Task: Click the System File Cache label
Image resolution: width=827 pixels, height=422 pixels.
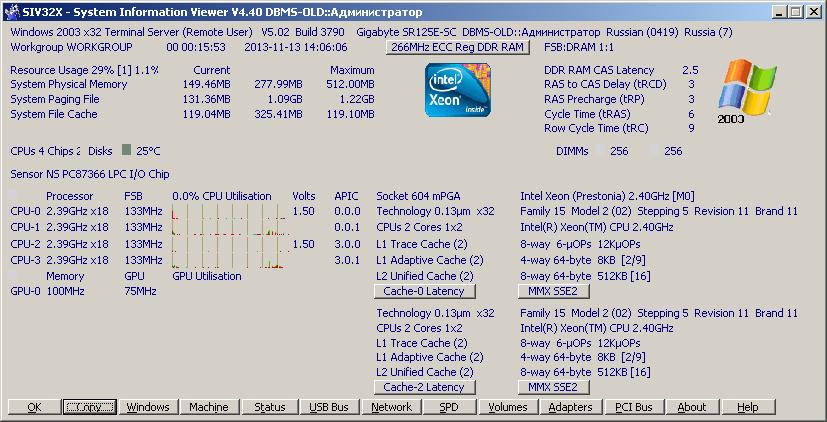Action: click(54, 114)
